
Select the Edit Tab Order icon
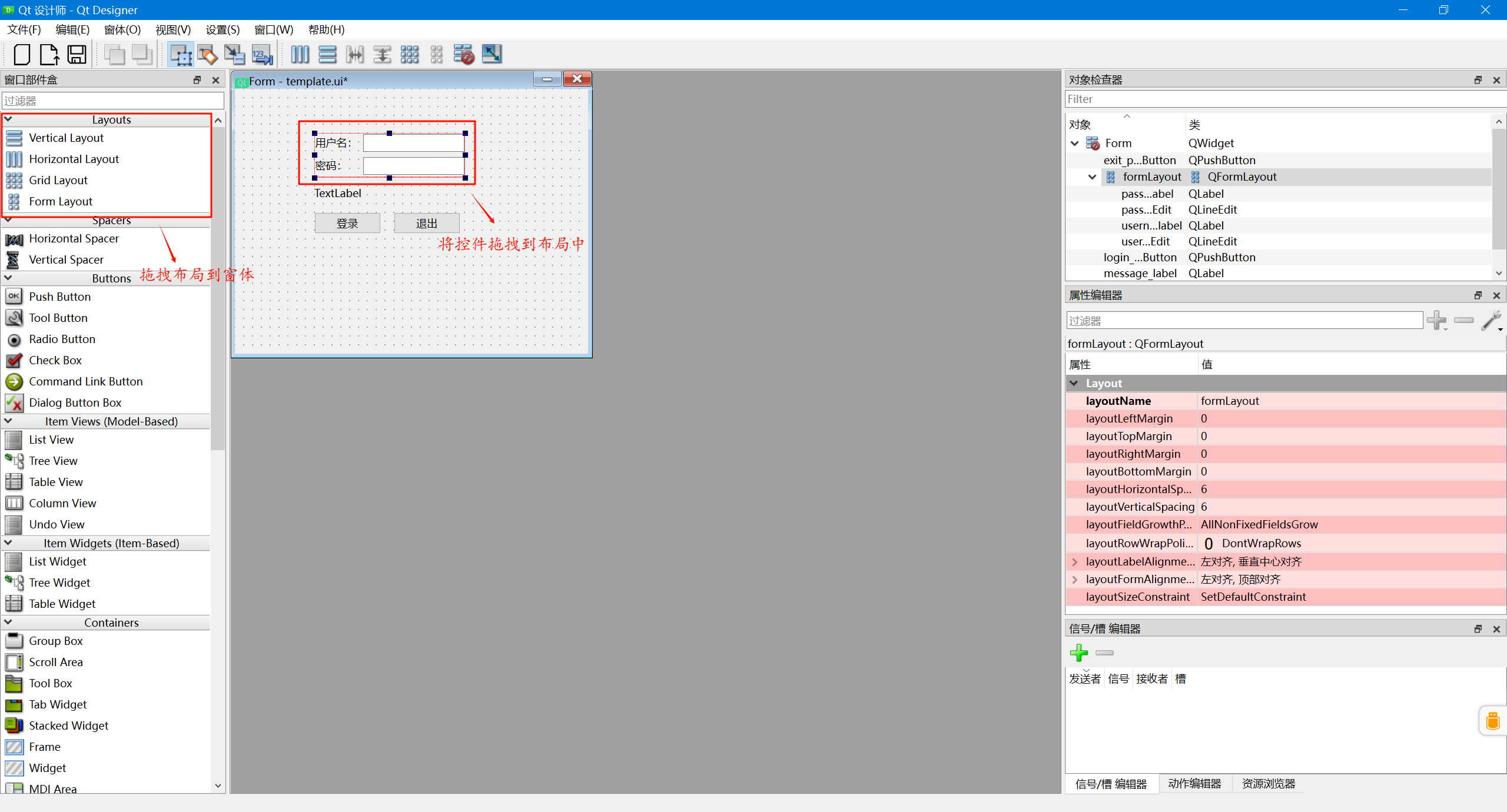pos(262,55)
